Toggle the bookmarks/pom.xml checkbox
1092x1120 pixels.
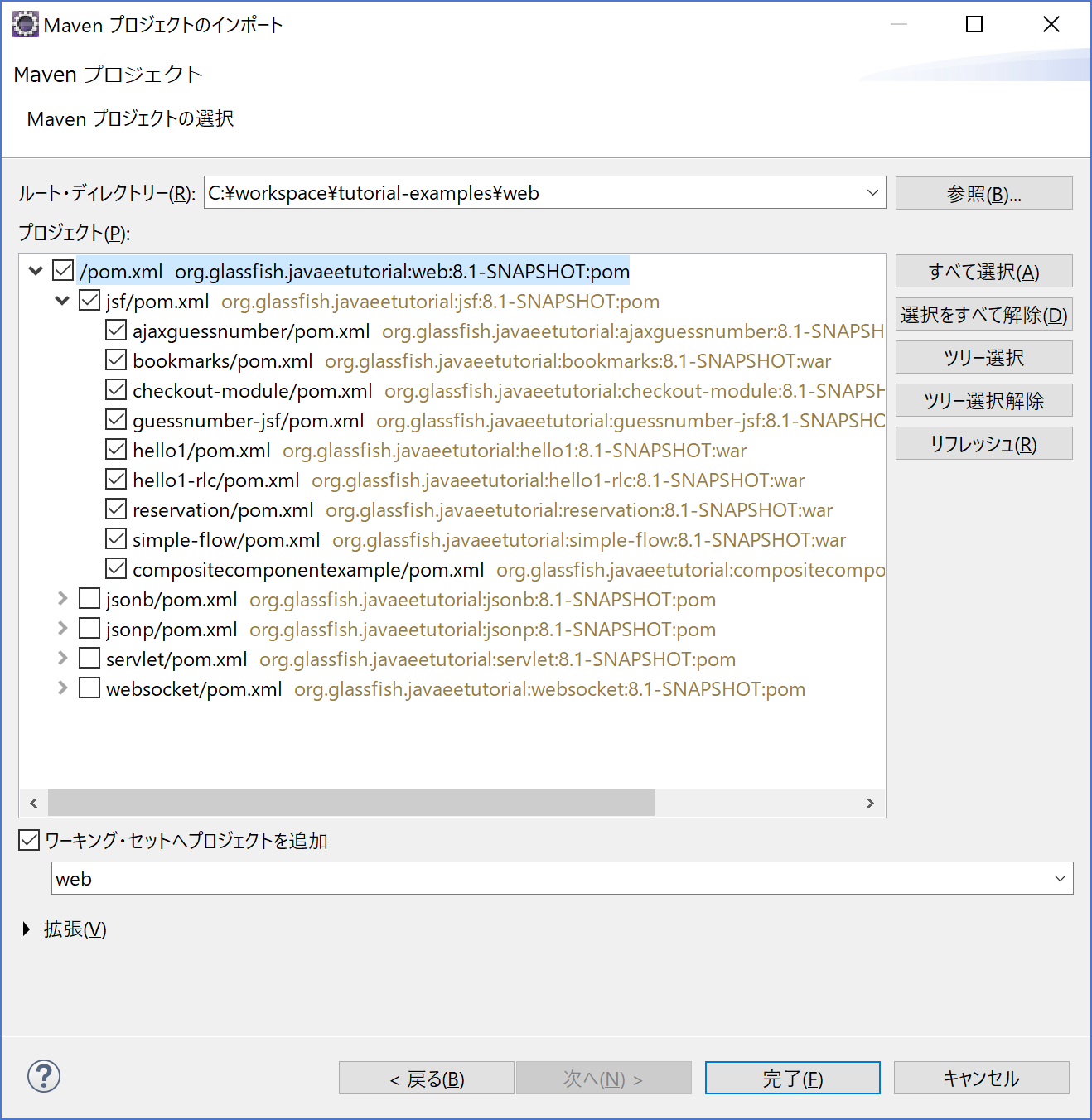(x=116, y=360)
